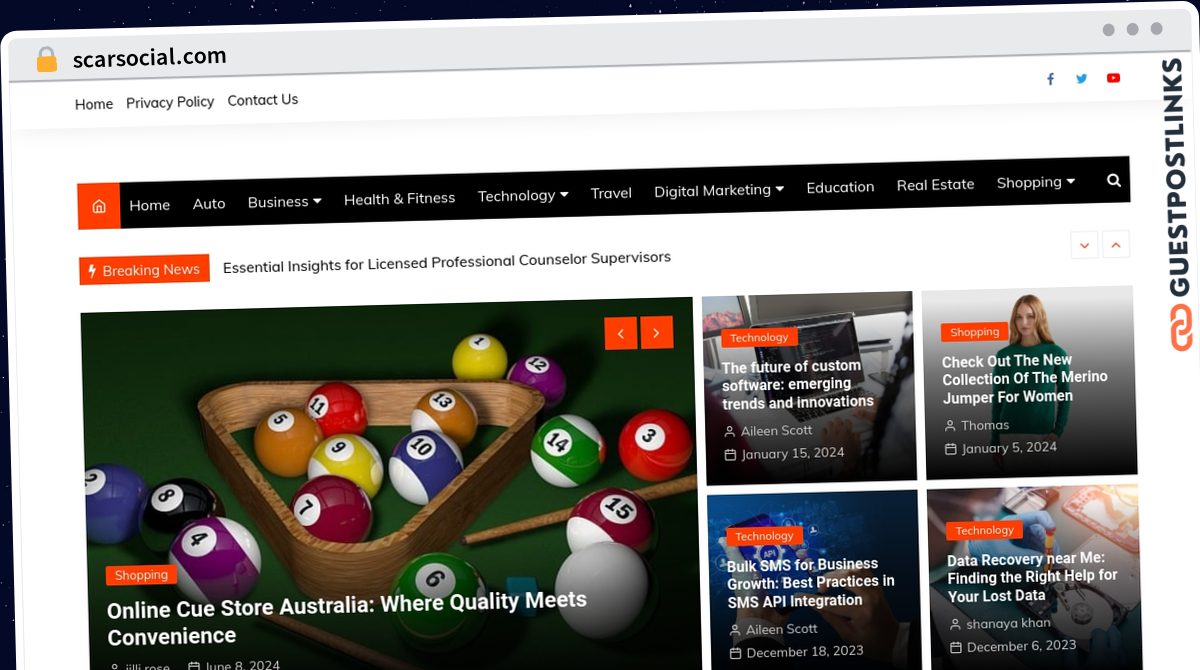Click Shopping tag on billiards slide
The image size is (1200, 670).
141,575
